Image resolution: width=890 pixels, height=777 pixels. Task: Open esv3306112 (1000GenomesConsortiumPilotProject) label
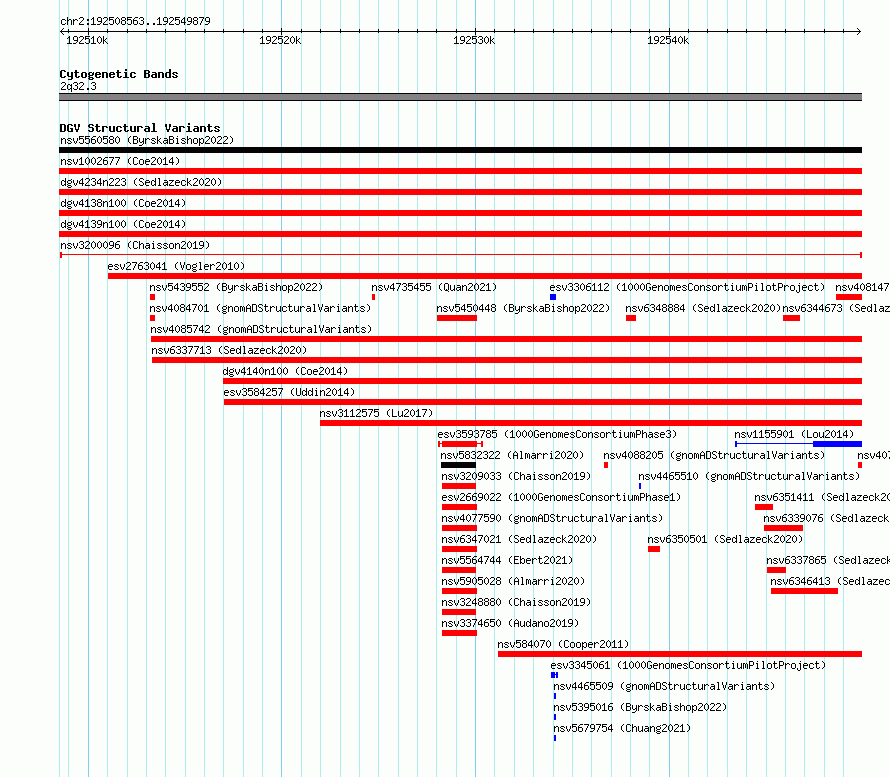687,287
